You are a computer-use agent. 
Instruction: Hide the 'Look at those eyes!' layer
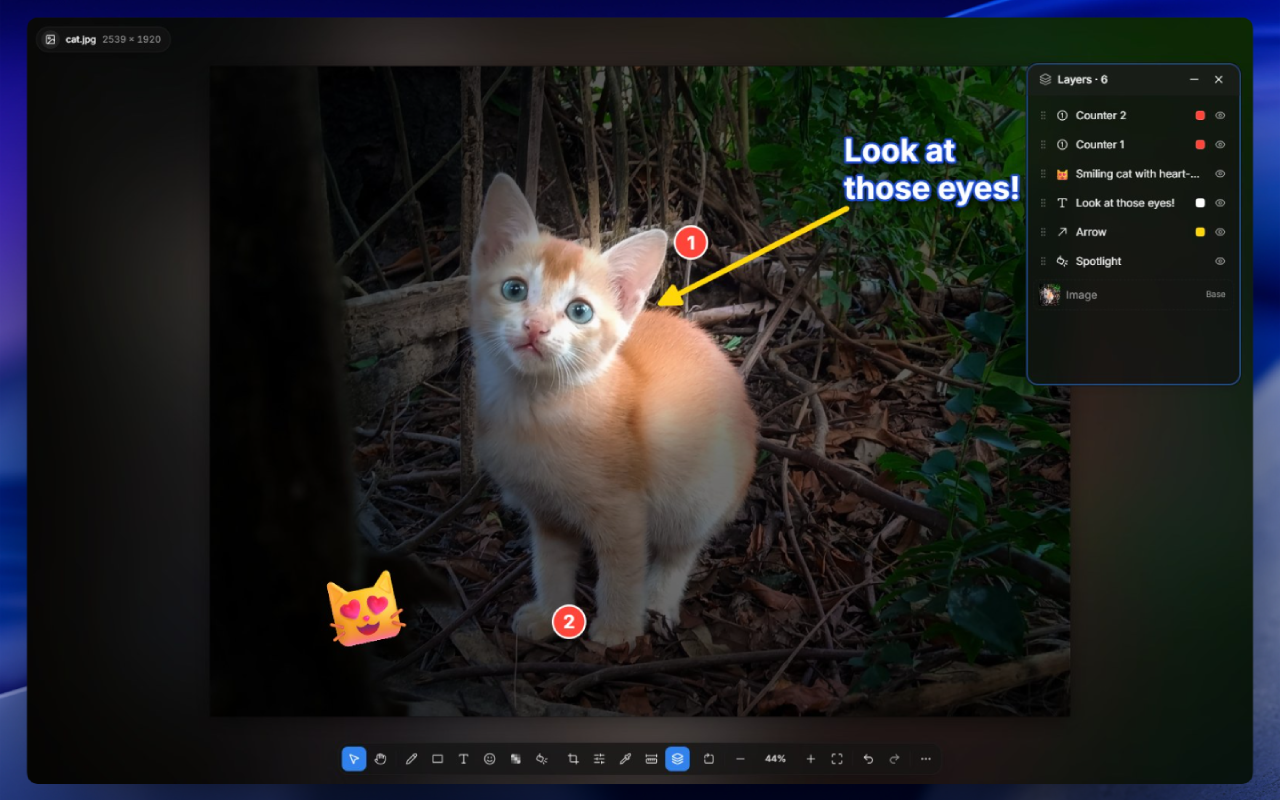click(1220, 202)
